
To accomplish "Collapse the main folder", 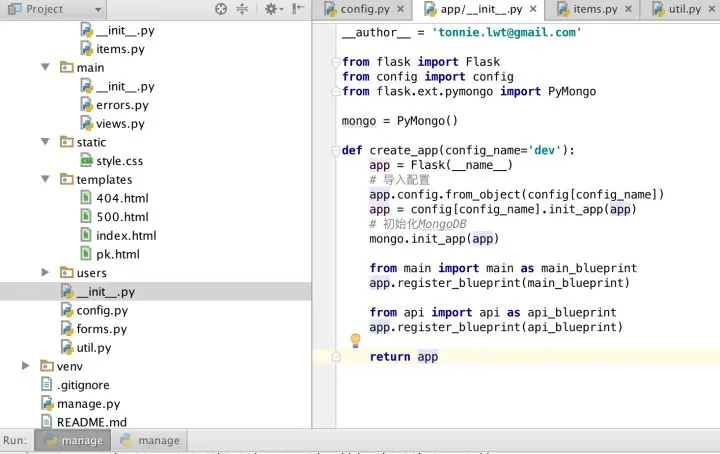I will click(45, 68).
